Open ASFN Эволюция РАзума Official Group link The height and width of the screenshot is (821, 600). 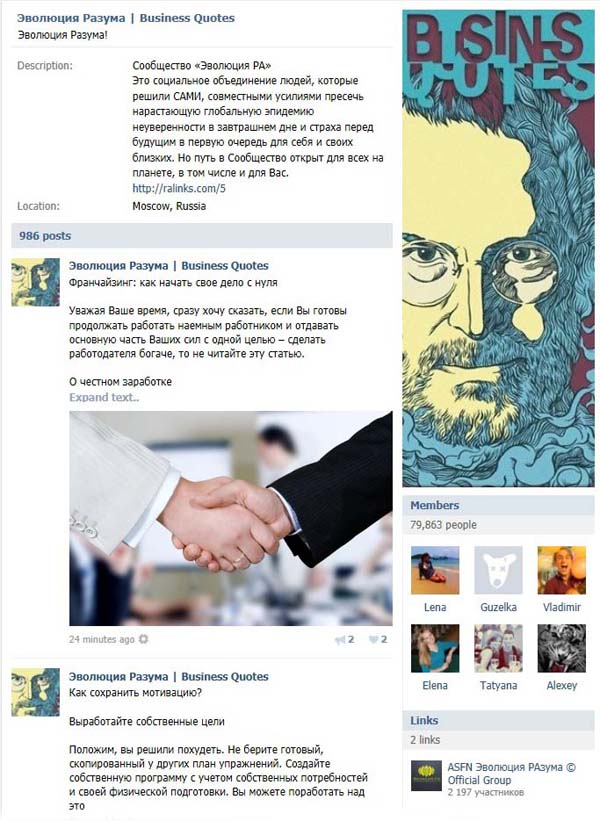[x=511, y=773]
